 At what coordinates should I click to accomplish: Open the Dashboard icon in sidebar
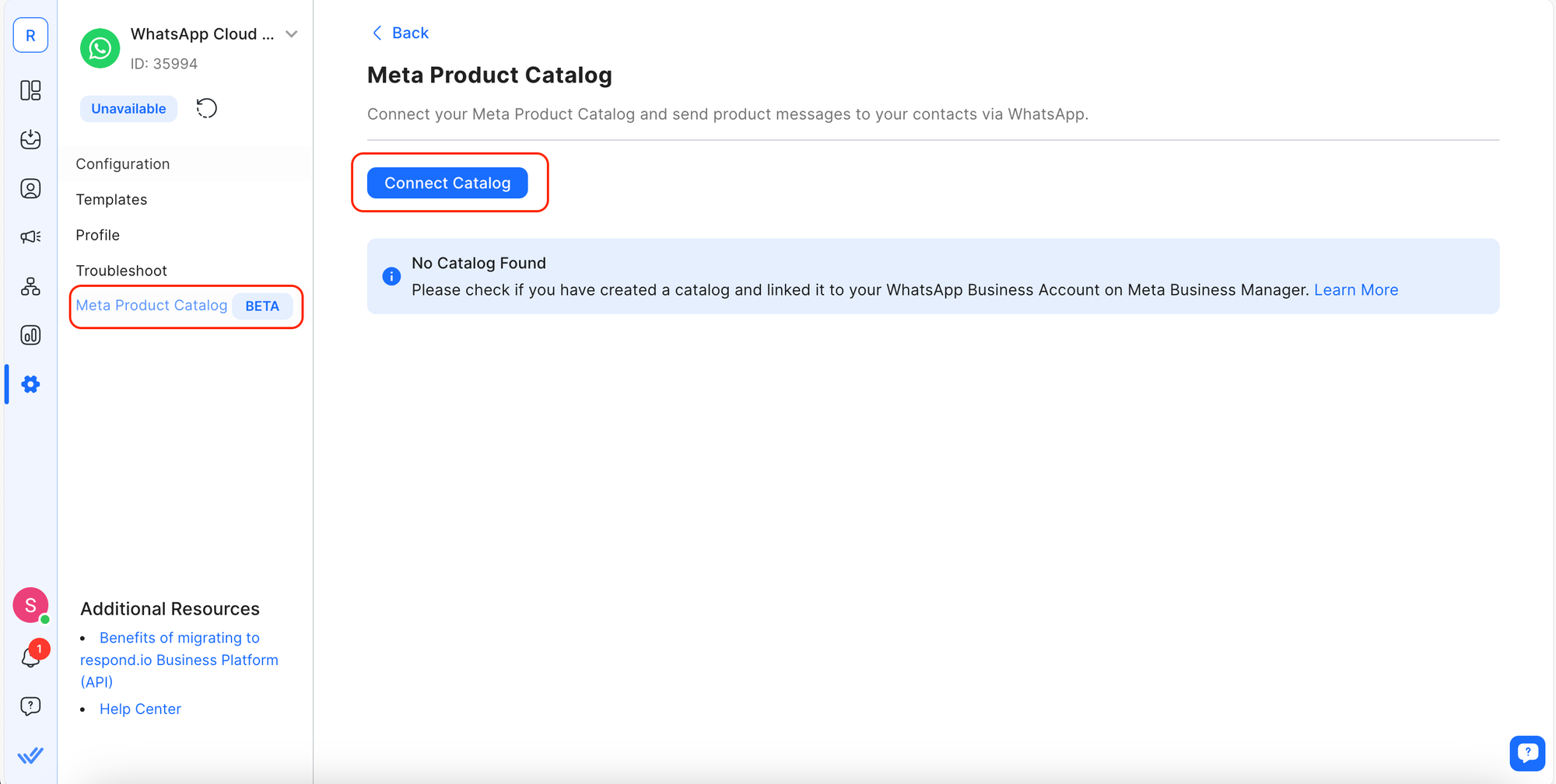point(30,91)
